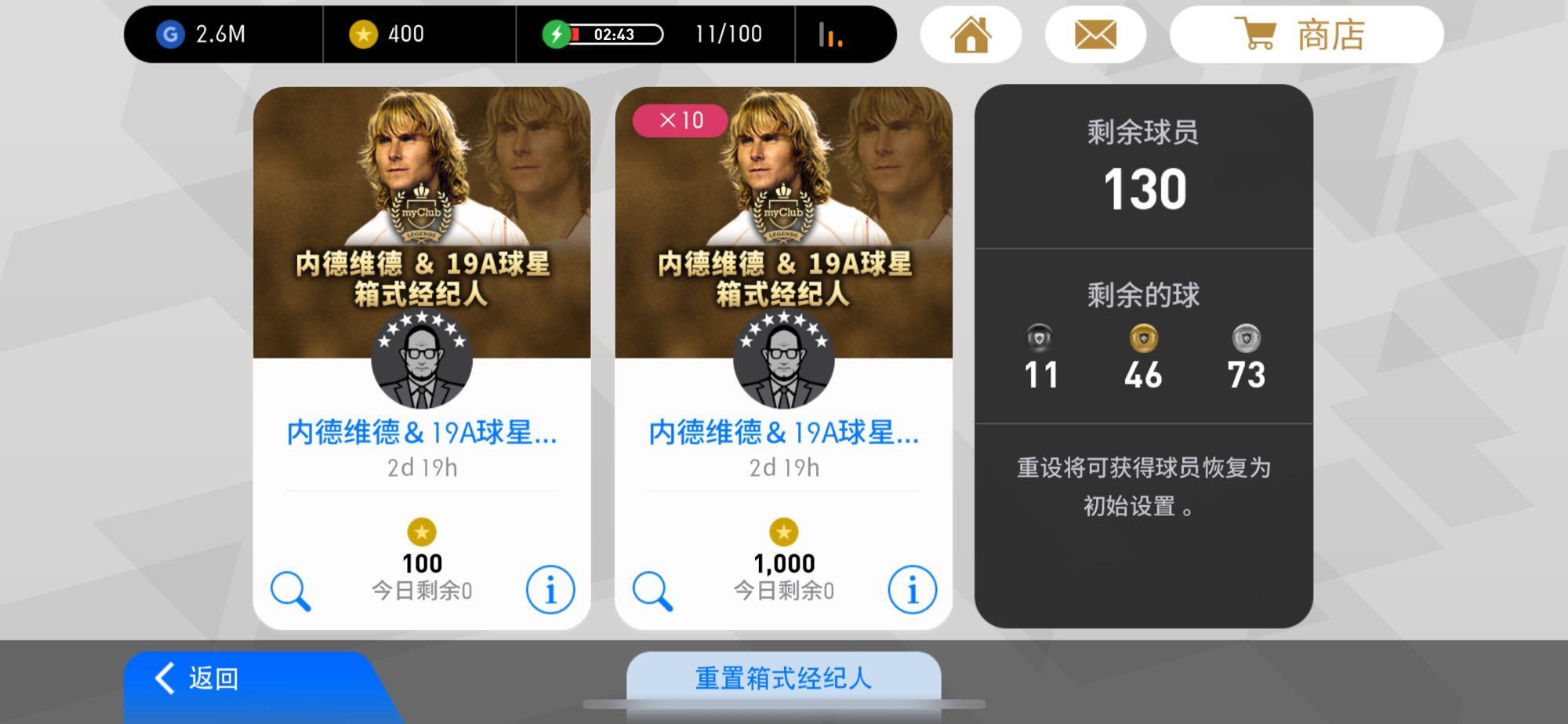Select the energy recharge timer bar

616,35
